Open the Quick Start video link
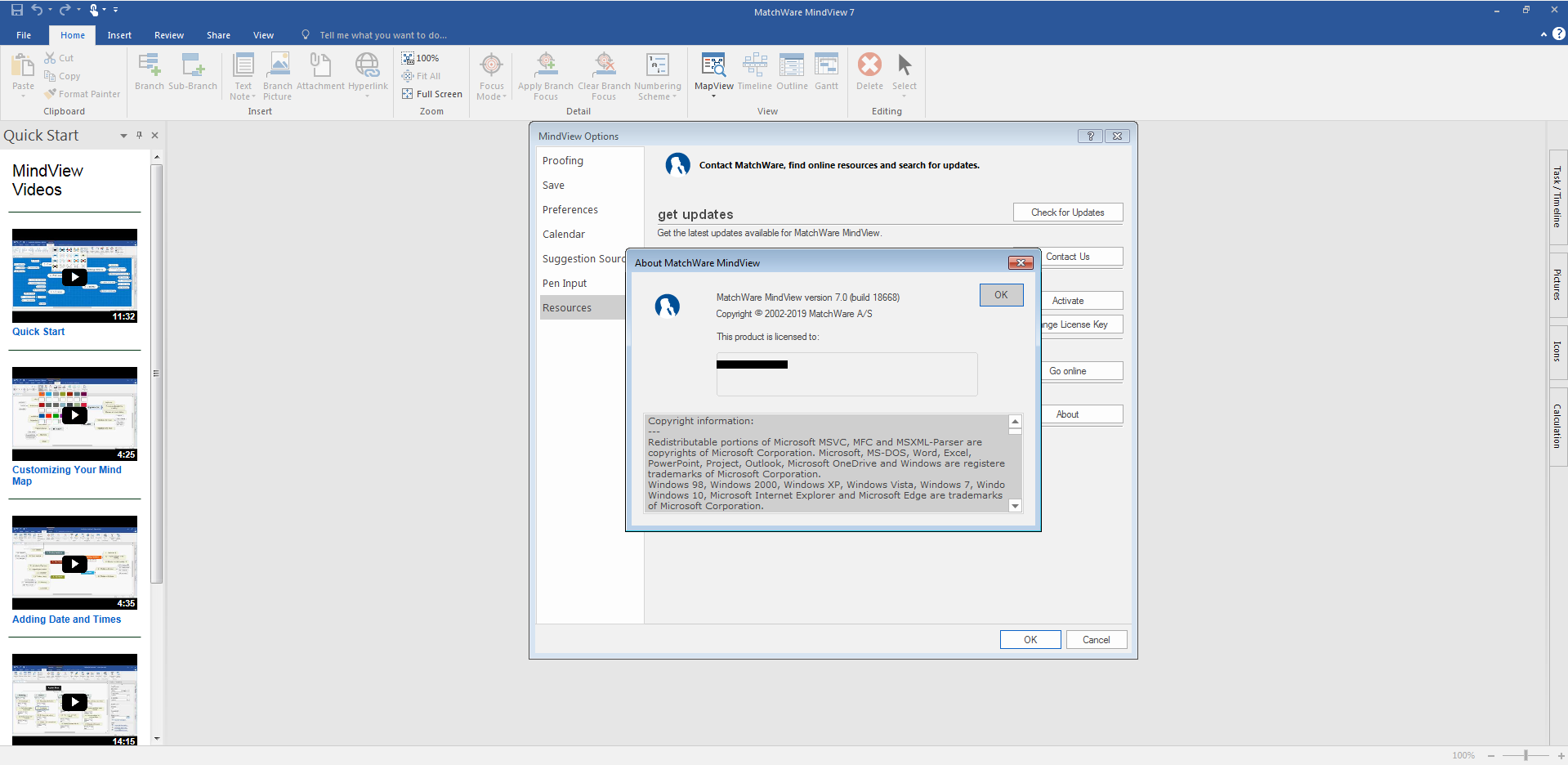Image resolution: width=1568 pixels, height=765 pixels. (38, 332)
